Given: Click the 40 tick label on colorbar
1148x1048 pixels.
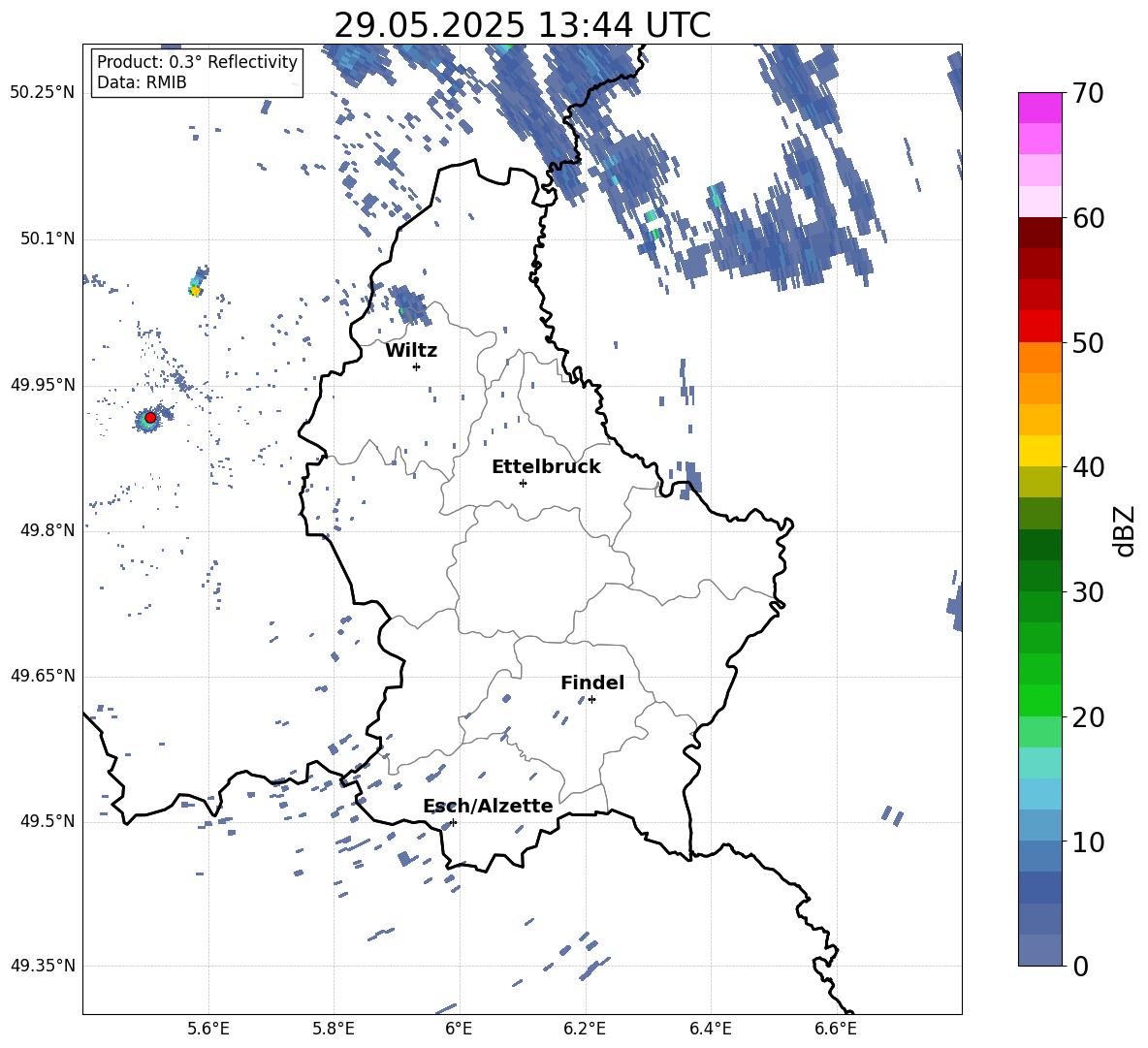Looking at the screenshot, I should 1088,467.
